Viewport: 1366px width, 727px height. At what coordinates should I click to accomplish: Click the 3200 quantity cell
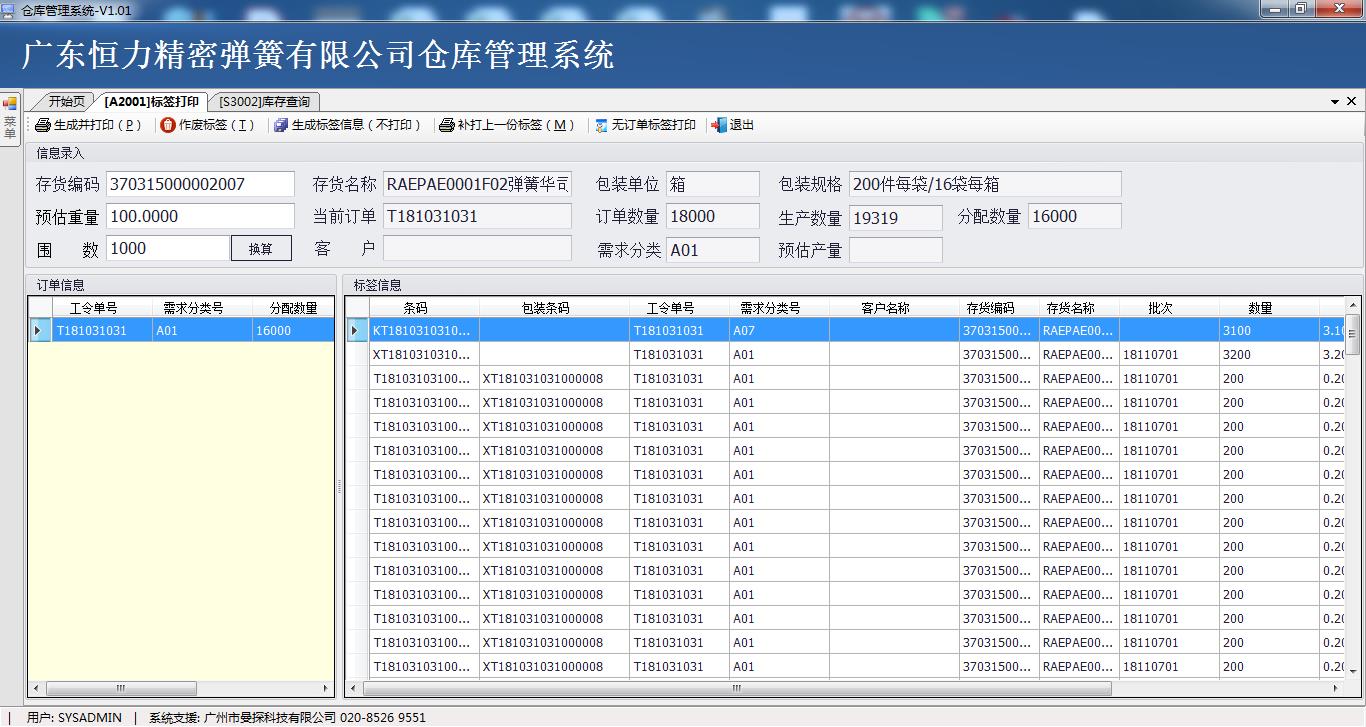(1269, 354)
